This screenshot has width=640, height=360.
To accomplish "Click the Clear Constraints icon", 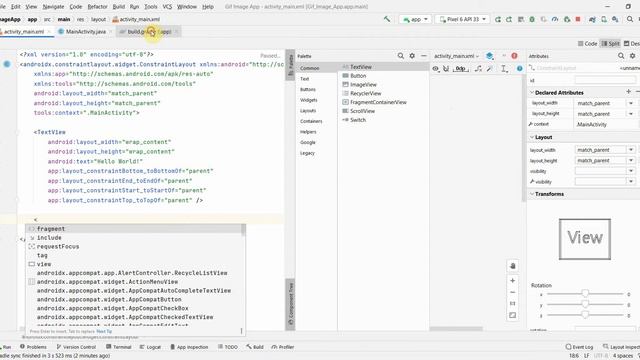I will coord(478,69).
